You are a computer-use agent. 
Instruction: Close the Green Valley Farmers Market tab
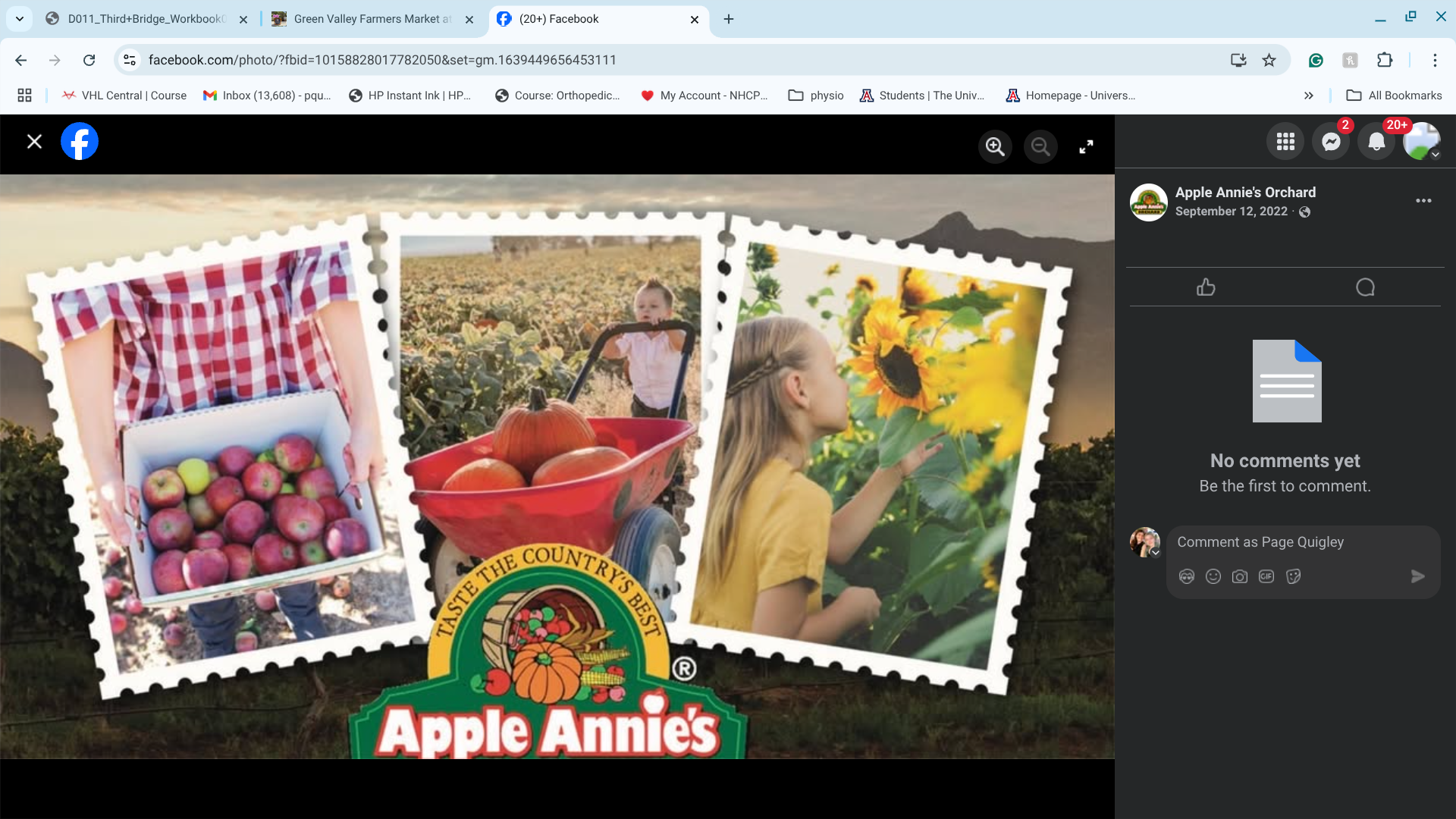pos(469,20)
